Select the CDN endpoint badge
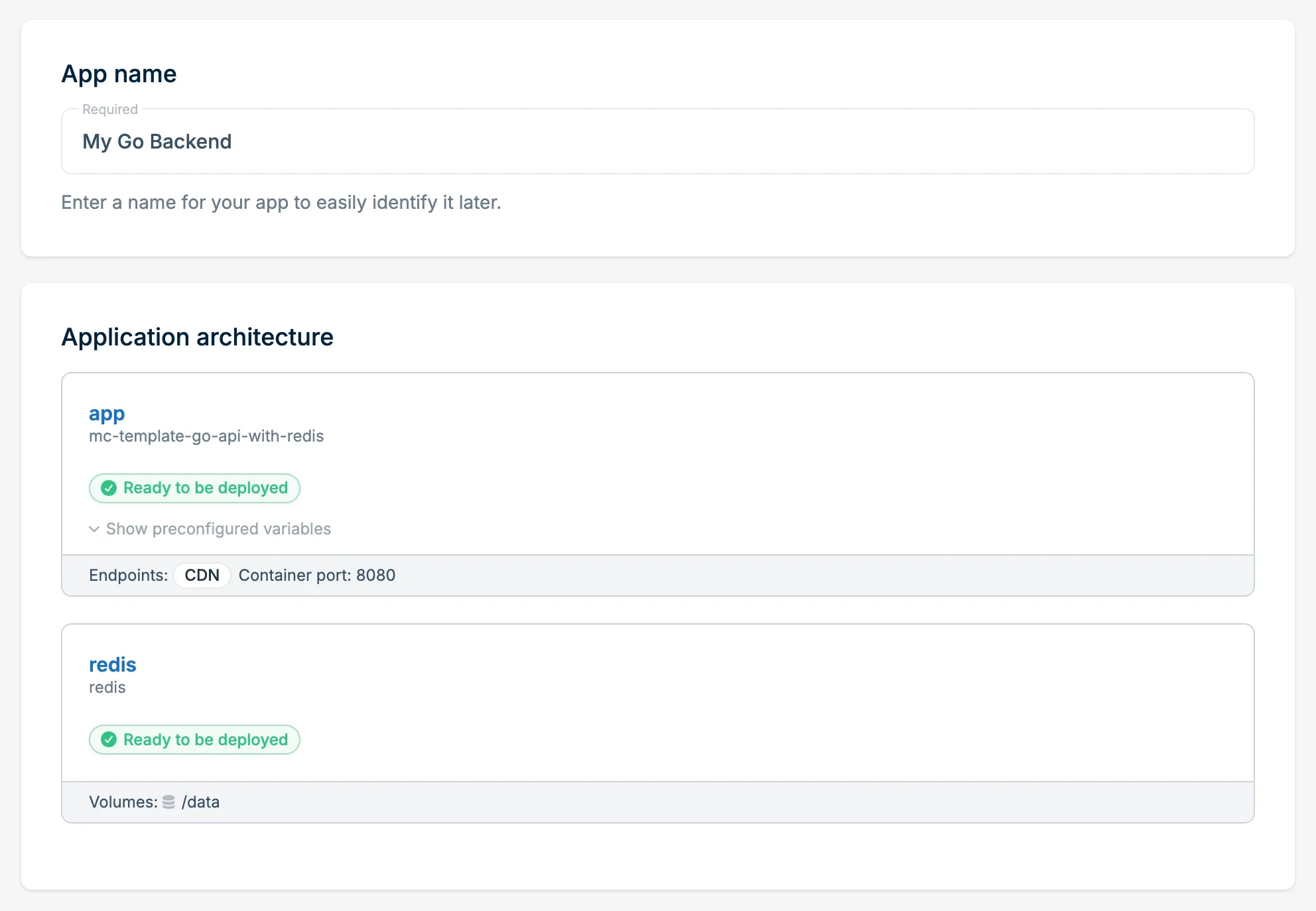Image resolution: width=1316 pixels, height=911 pixels. (202, 576)
